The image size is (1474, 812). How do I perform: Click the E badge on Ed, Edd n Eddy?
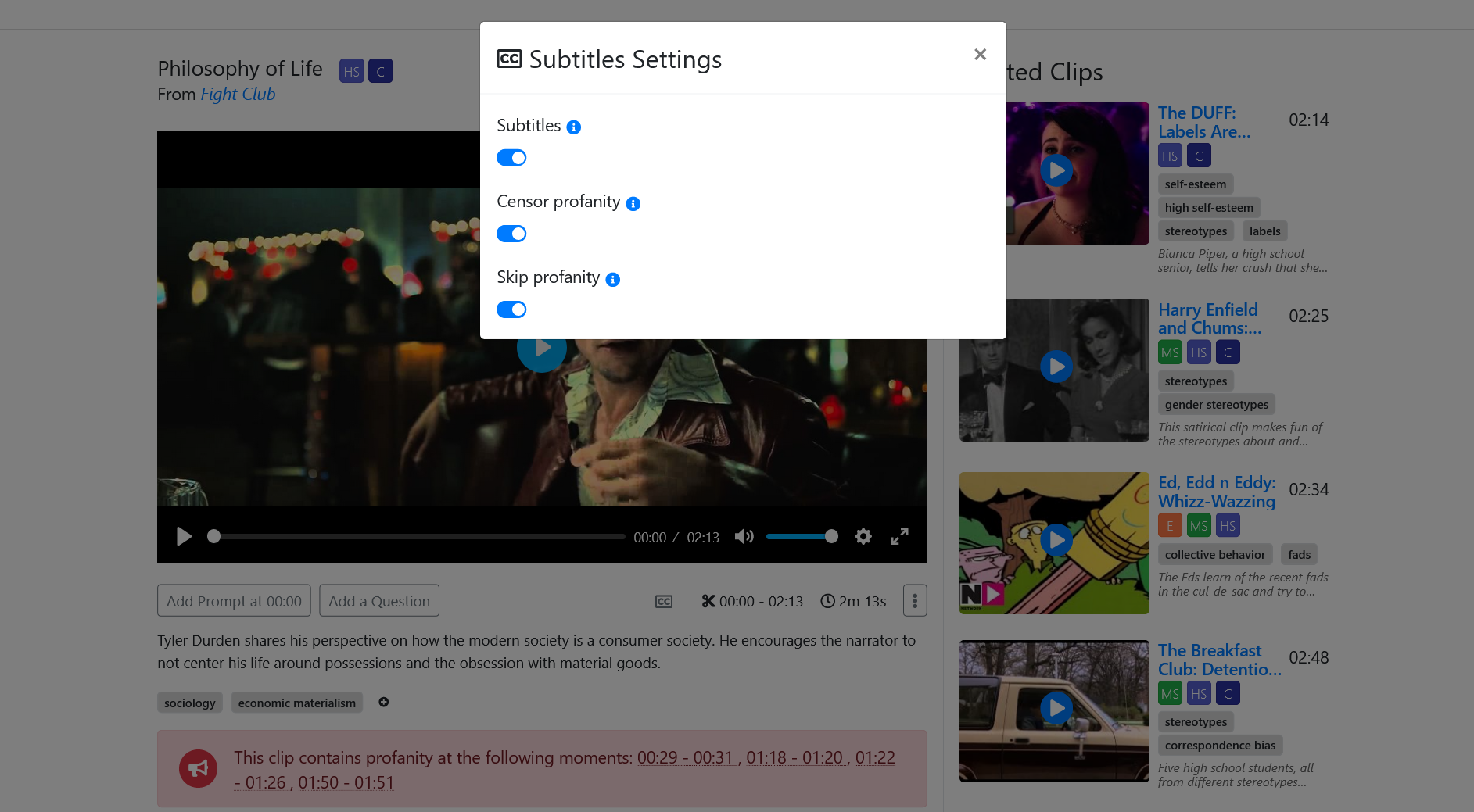pyautogui.click(x=1170, y=526)
